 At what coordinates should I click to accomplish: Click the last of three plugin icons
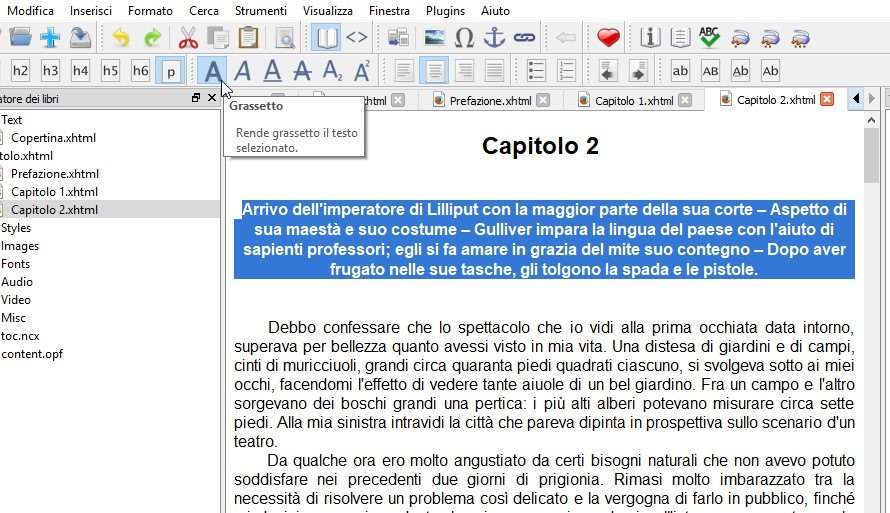click(x=800, y=38)
